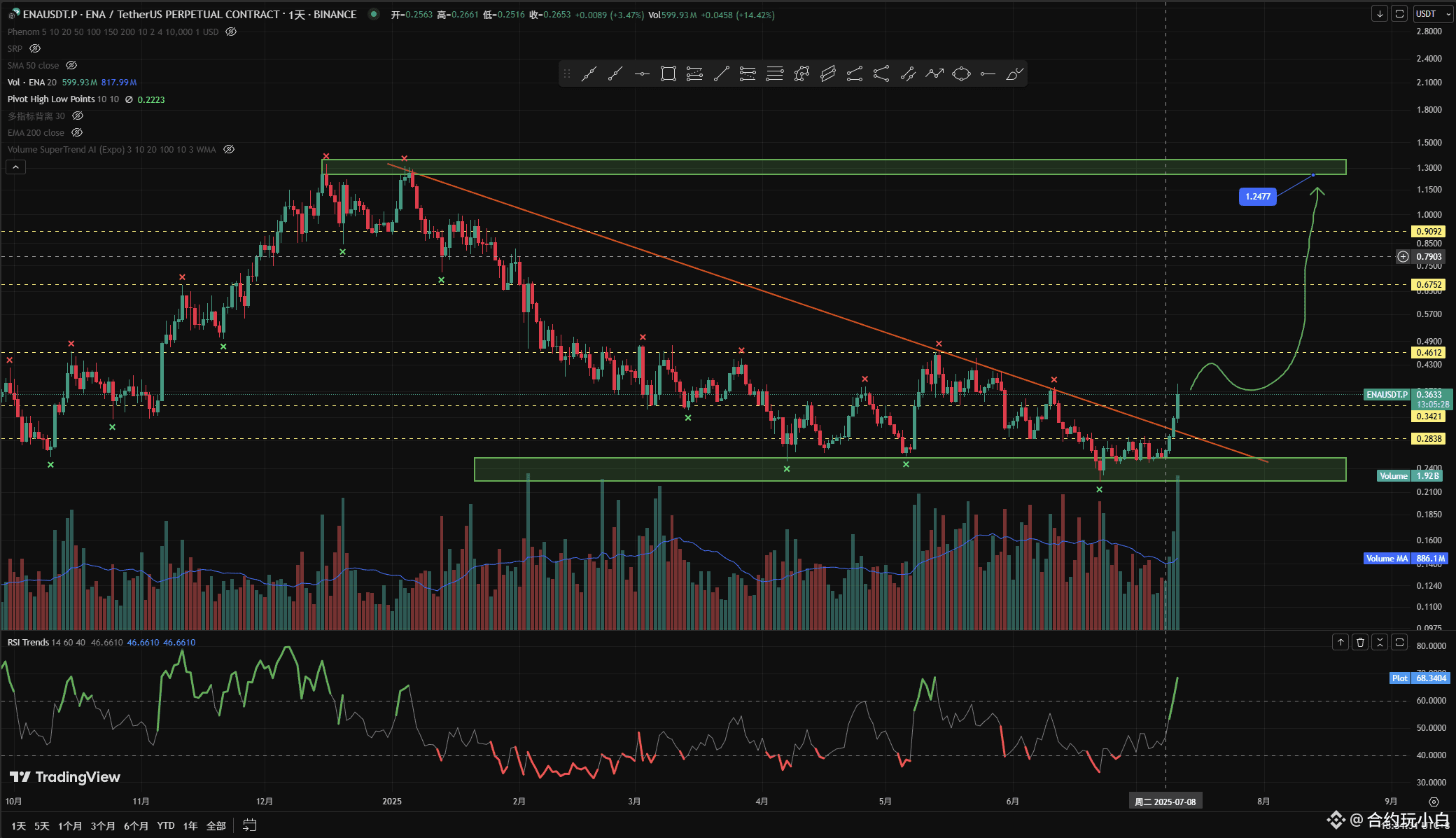
Task: Select the 全部 time range
Action: coord(216,826)
